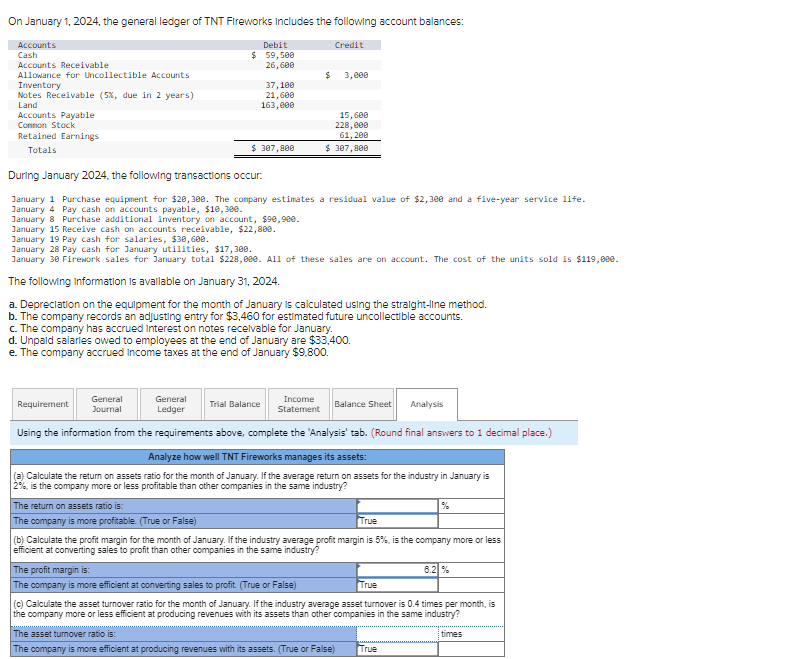Click item b about the $3,460 adjusting entry
The height and width of the screenshot is (659, 786).
[236, 317]
